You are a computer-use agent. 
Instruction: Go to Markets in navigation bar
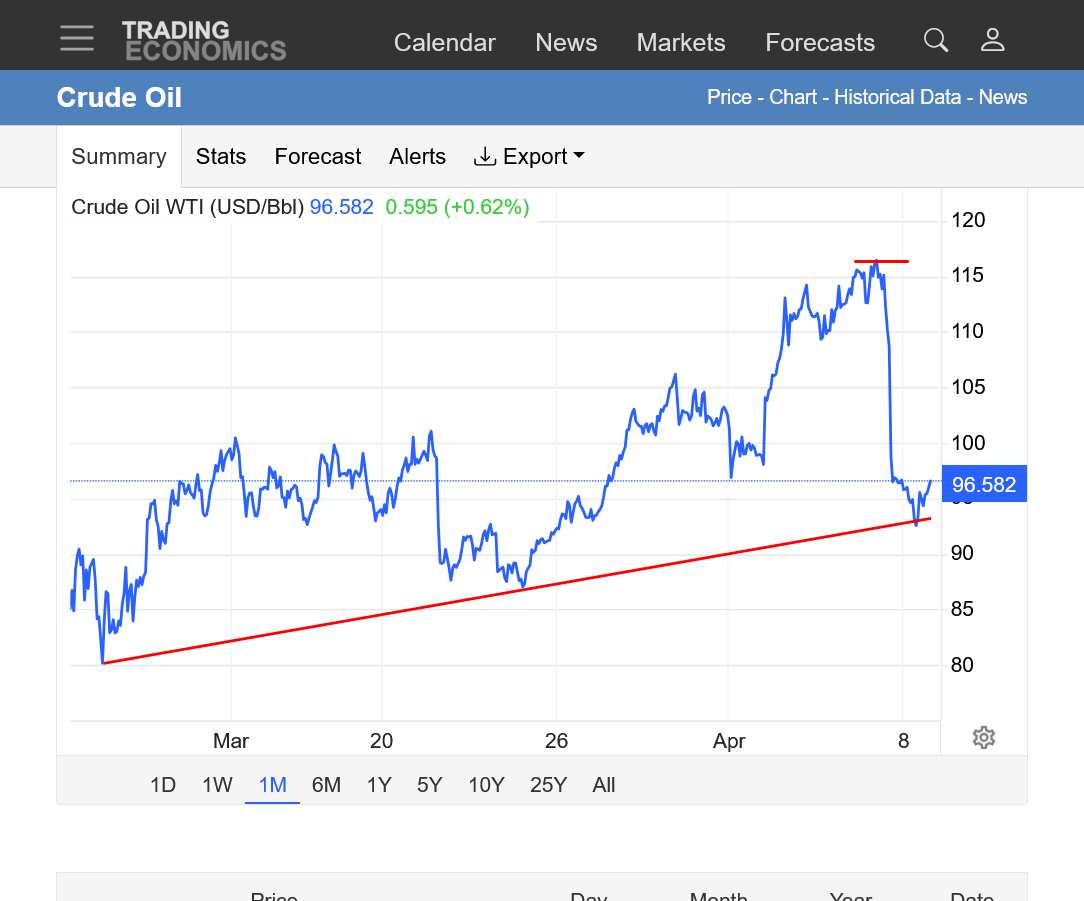pos(681,43)
